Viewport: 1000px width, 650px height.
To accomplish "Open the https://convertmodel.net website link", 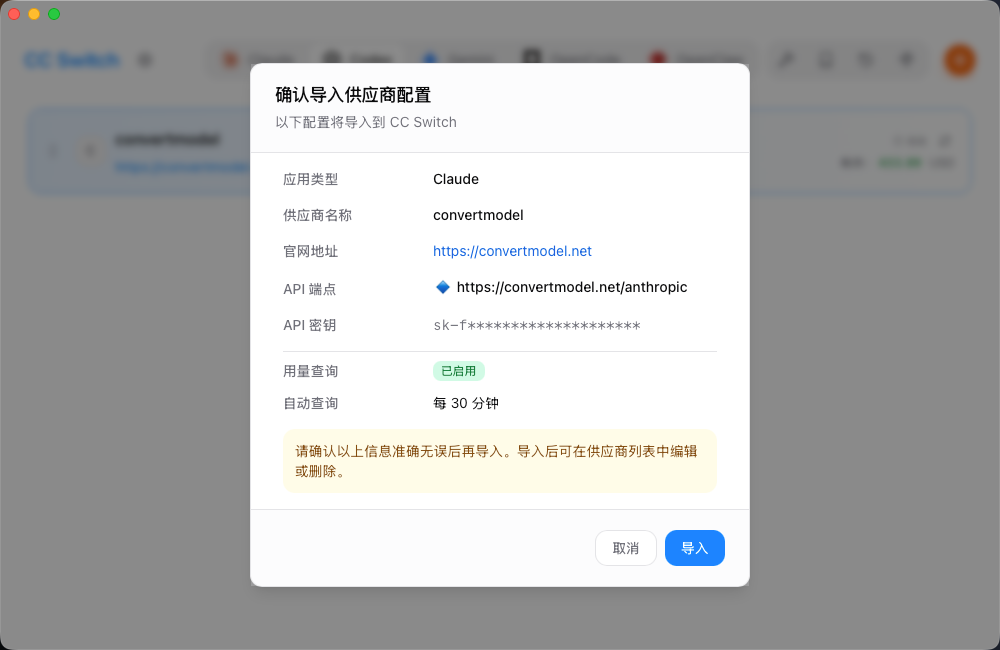I will pos(512,251).
